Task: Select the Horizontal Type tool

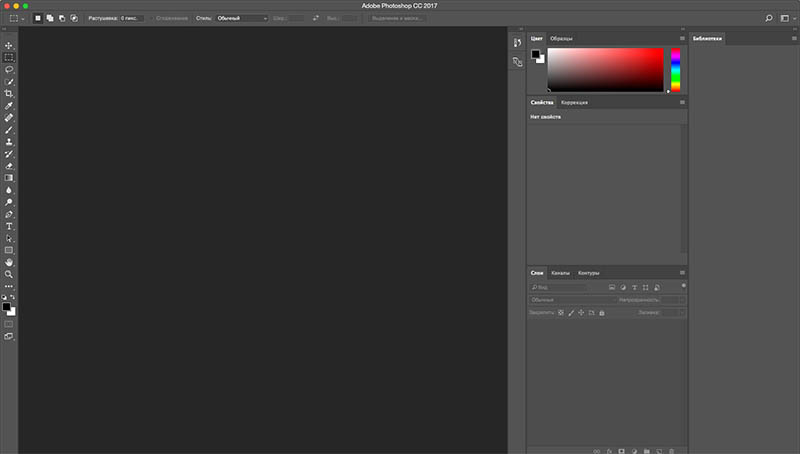Action: coord(9,226)
